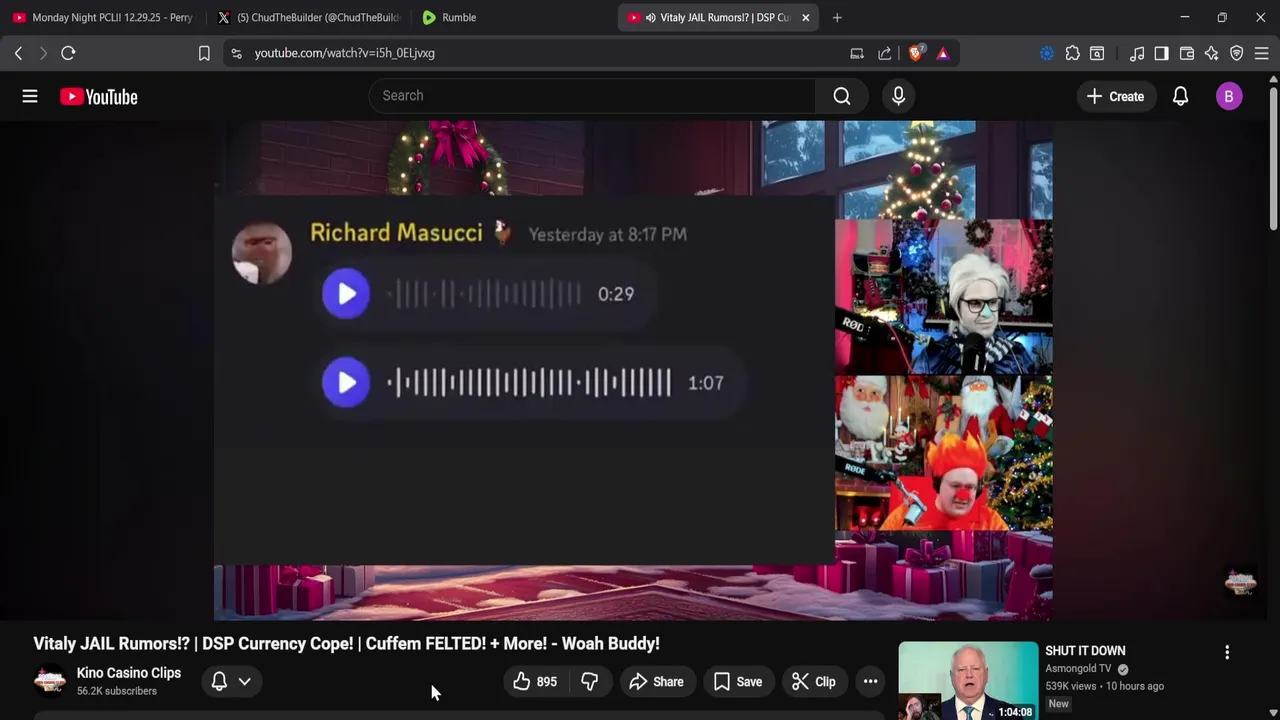Open Kino Casino Clips channel name
The width and height of the screenshot is (1280, 720).
coord(129,673)
